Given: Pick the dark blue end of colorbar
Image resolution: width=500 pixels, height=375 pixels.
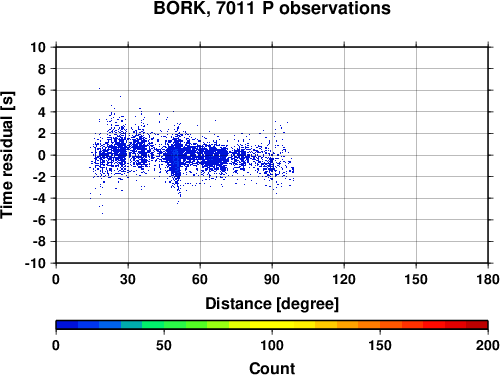Looking at the screenshot, I should (x=67, y=325).
